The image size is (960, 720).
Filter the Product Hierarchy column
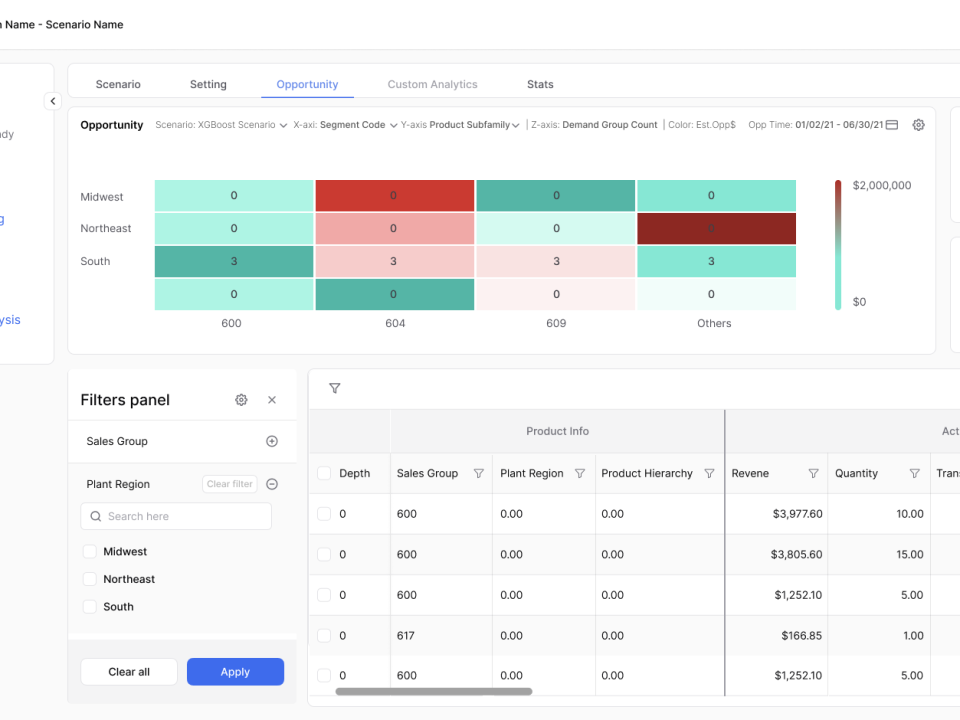[709, 474]
